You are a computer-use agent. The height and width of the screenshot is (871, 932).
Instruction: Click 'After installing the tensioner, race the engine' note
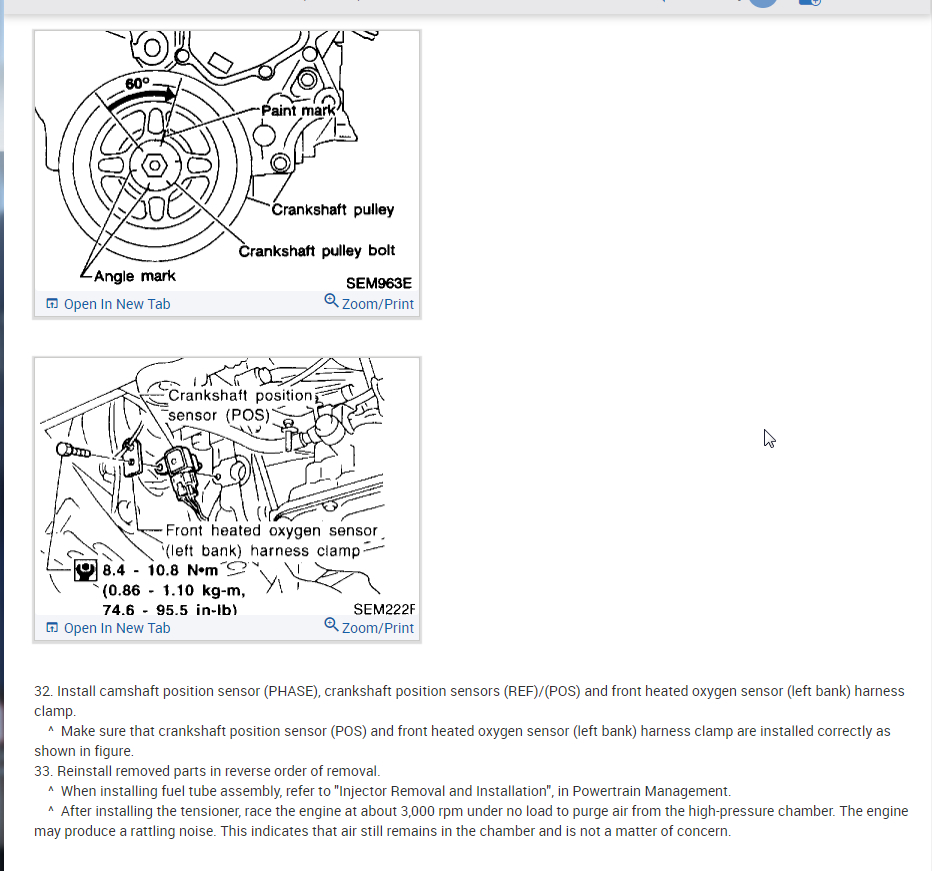point(471,821)
